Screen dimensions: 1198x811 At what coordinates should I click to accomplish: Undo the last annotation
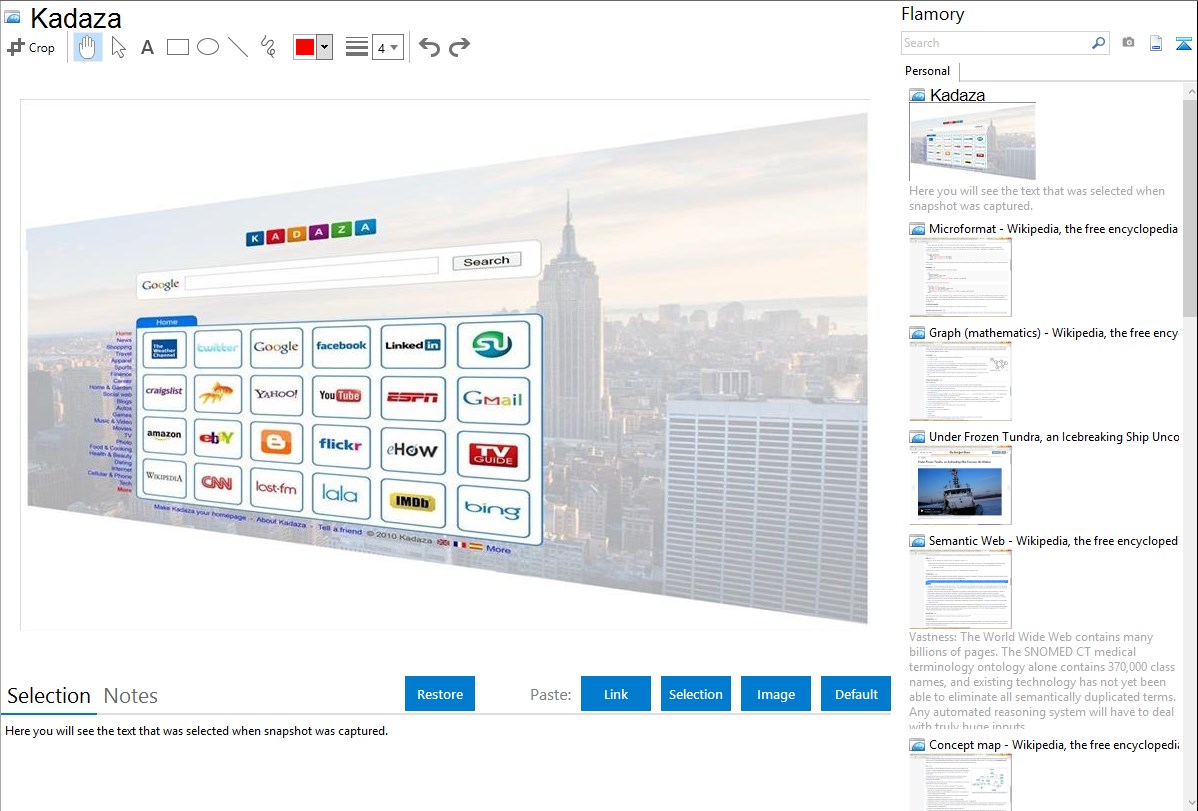pos(429,47)
